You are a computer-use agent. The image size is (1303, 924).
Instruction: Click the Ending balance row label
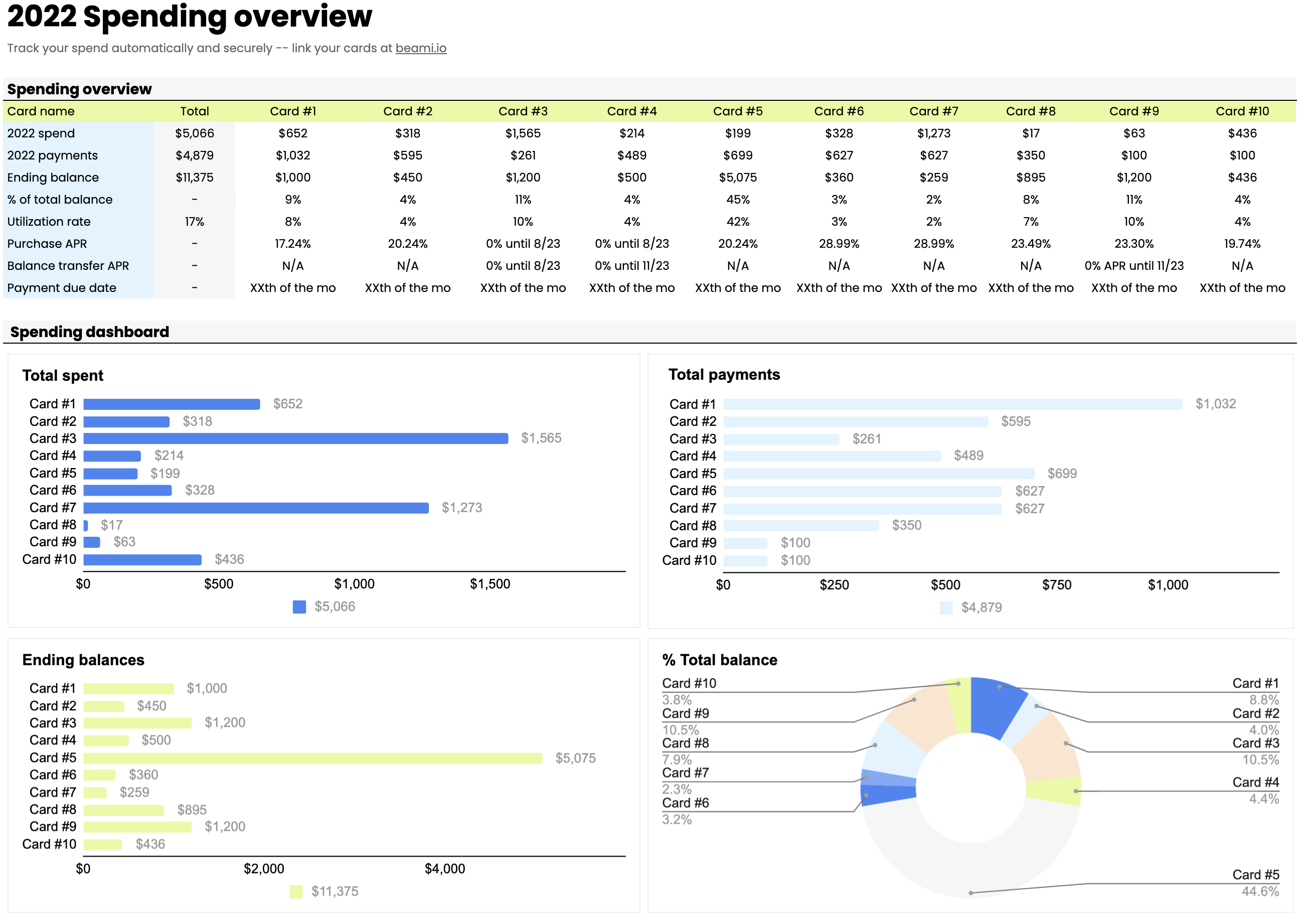(x=53, y=178)
